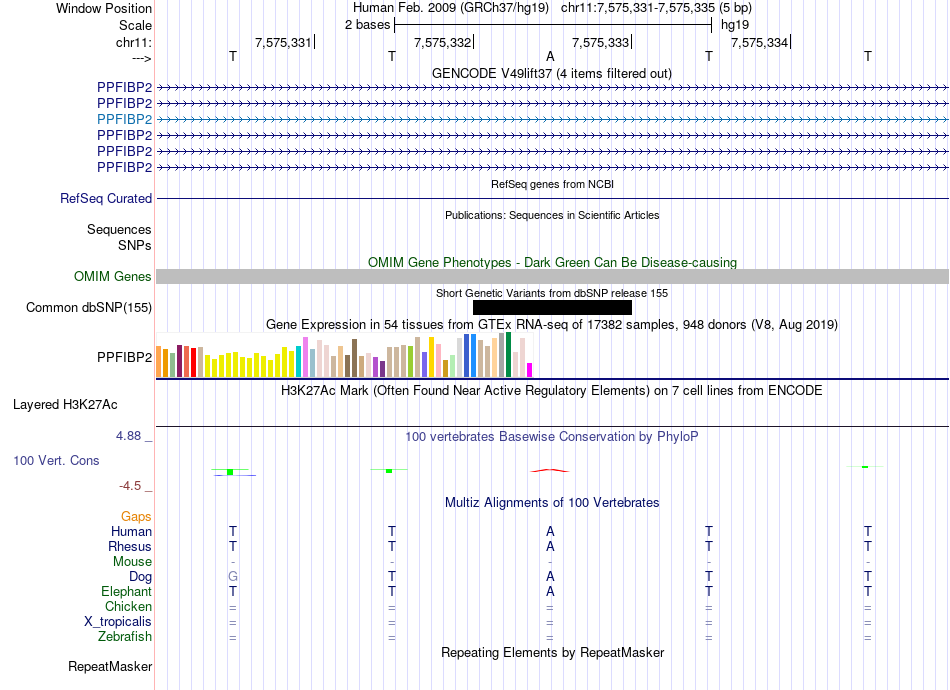Select the Zebrafish alignment row label
Image resolution: width=950 pixels, height=690 pixels.
click(125, 637)
